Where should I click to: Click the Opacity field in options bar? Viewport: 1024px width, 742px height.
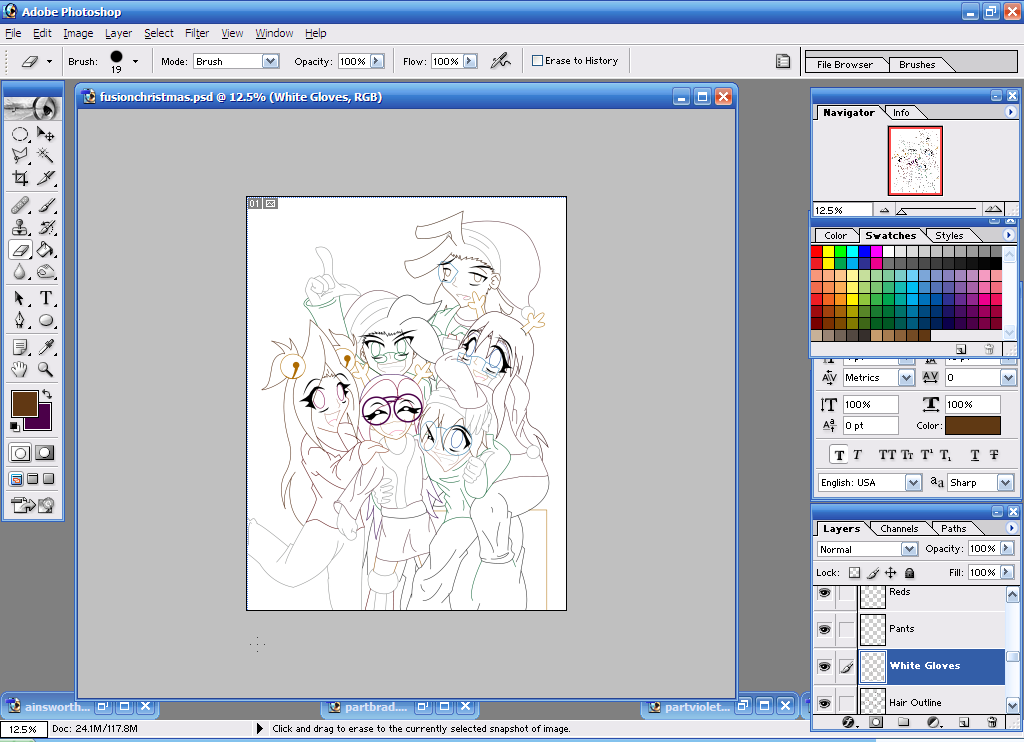point(352,61)
